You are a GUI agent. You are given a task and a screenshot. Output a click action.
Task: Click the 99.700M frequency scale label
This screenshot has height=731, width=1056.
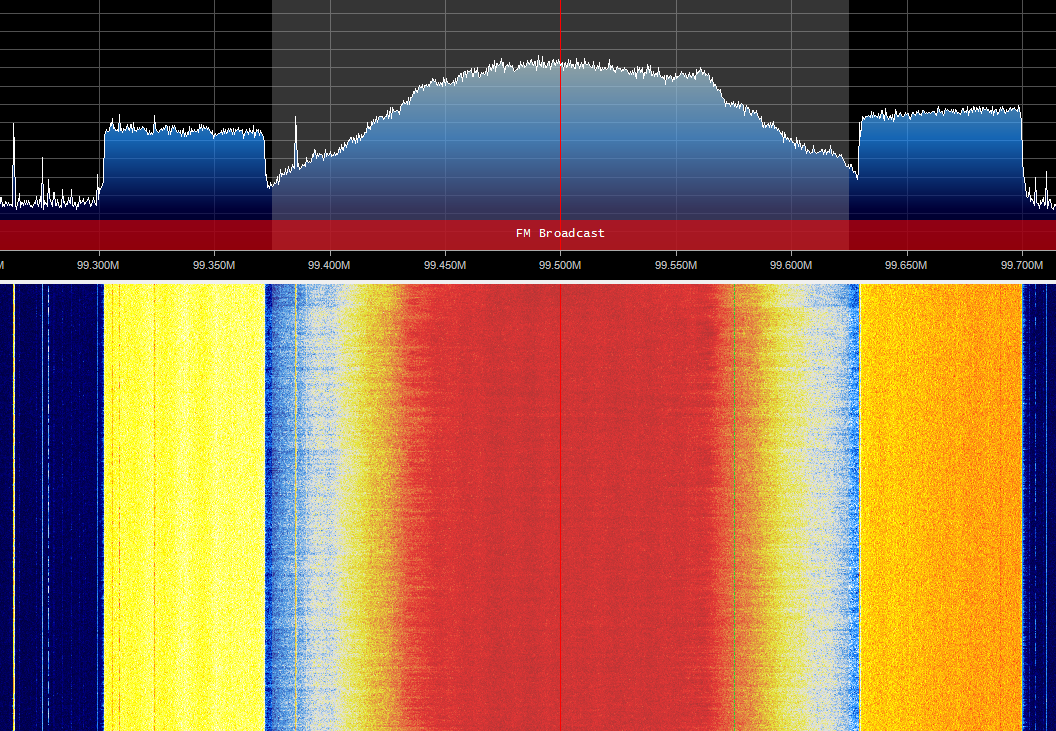point(1022,265)
